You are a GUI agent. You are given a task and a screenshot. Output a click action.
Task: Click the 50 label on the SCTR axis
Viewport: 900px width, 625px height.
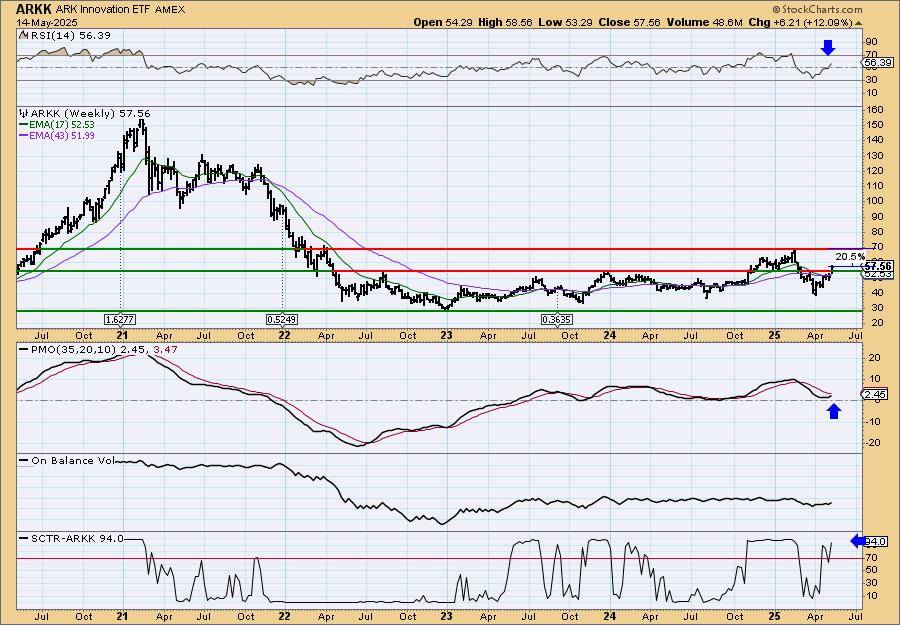pyautogui.click(x=871, y=569)
